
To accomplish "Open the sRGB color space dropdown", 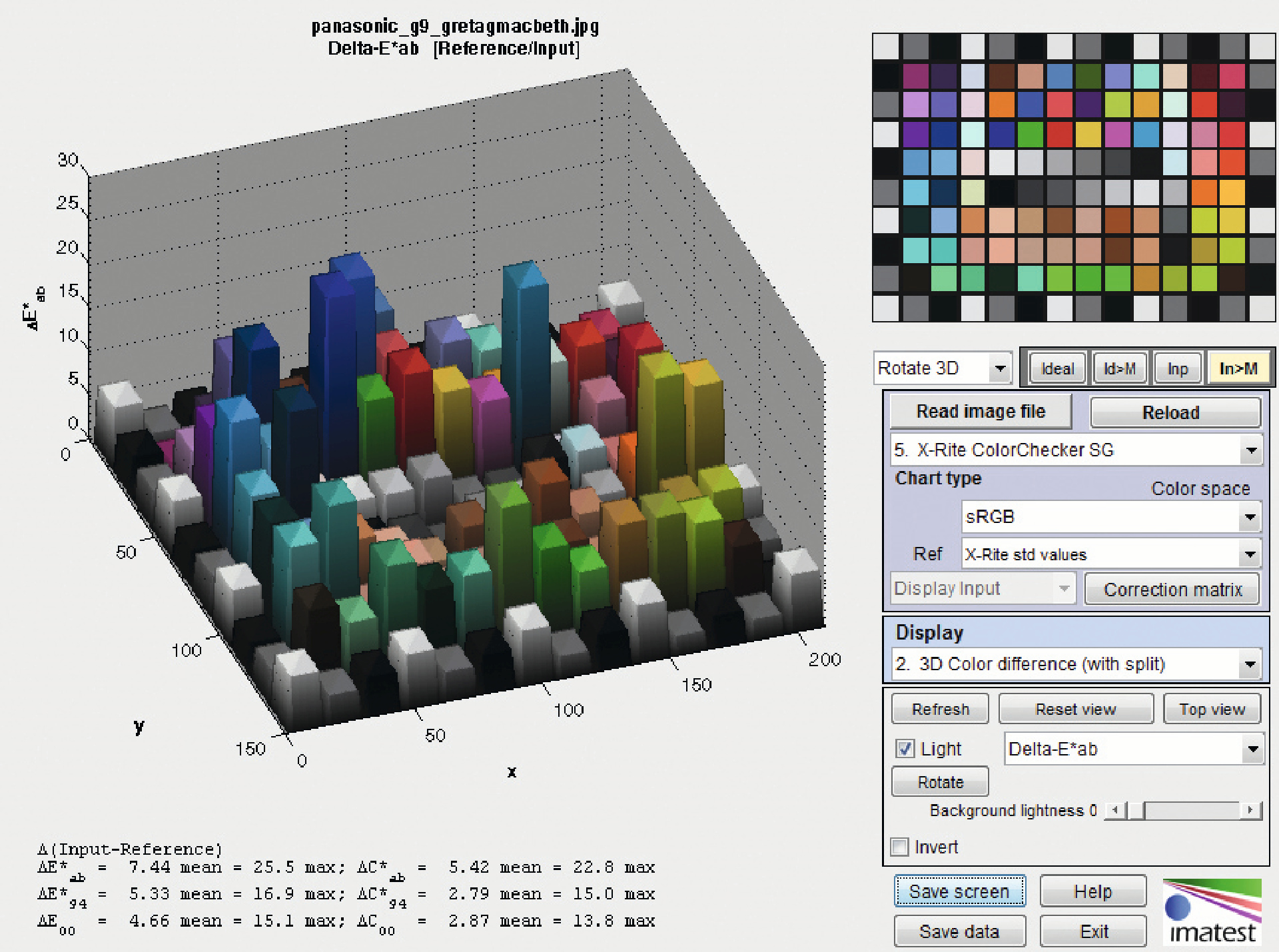I will tap(1111, 517).
